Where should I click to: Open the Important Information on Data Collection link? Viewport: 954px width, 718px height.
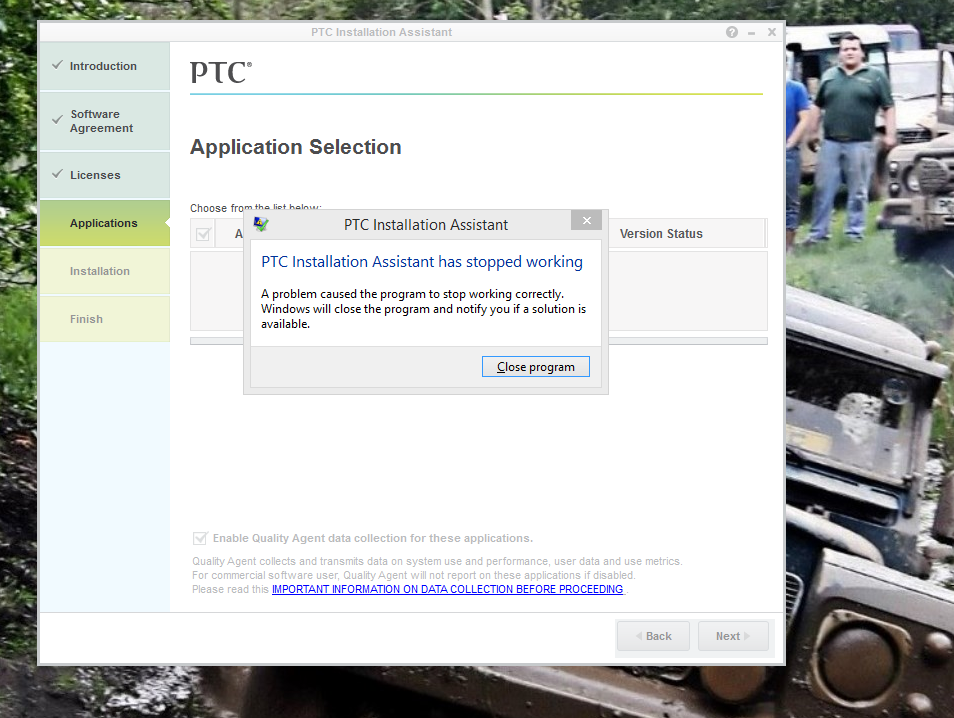(447, 589)
